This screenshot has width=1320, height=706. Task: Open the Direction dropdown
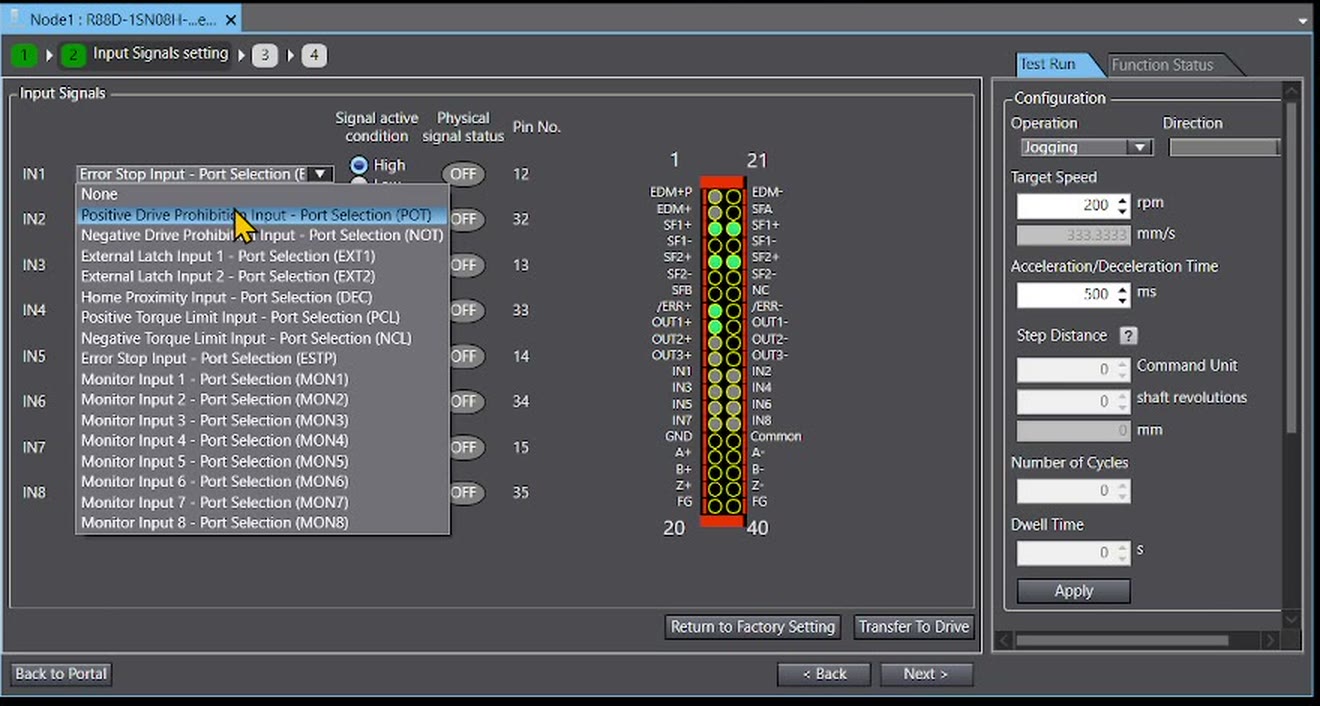point(1224,147)
